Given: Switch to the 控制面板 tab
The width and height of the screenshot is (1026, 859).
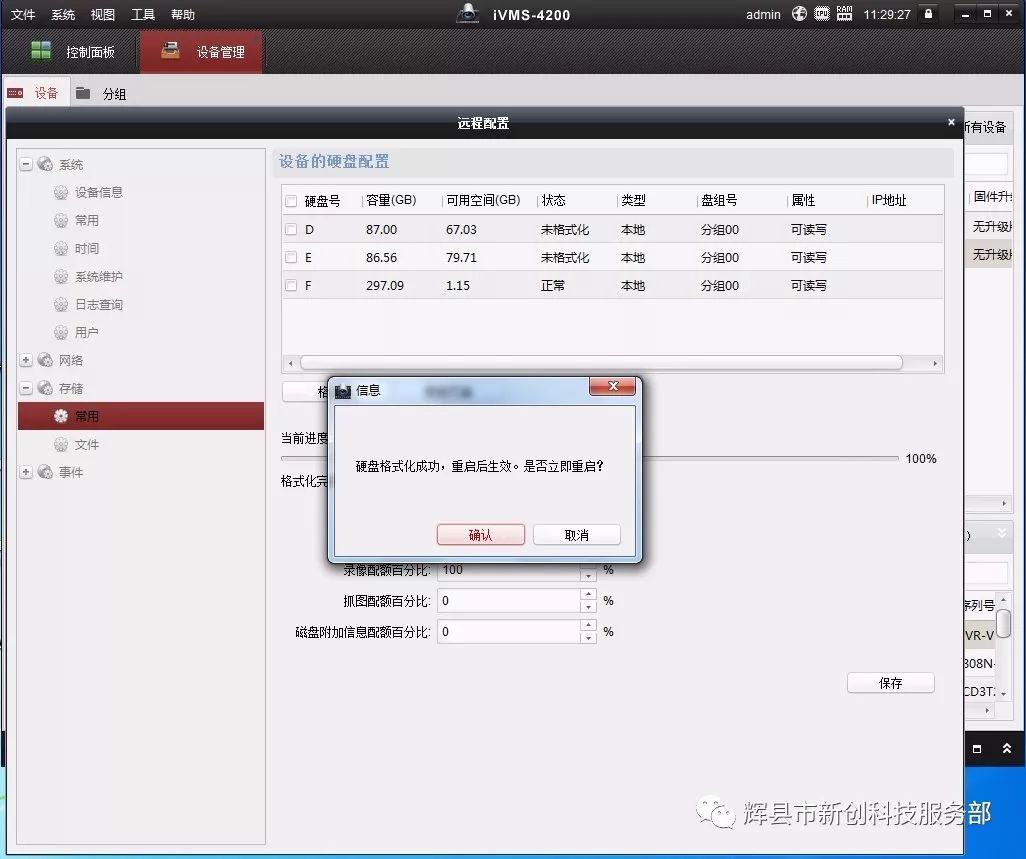Looking at the screenshot, I should (x=72, y=51).
